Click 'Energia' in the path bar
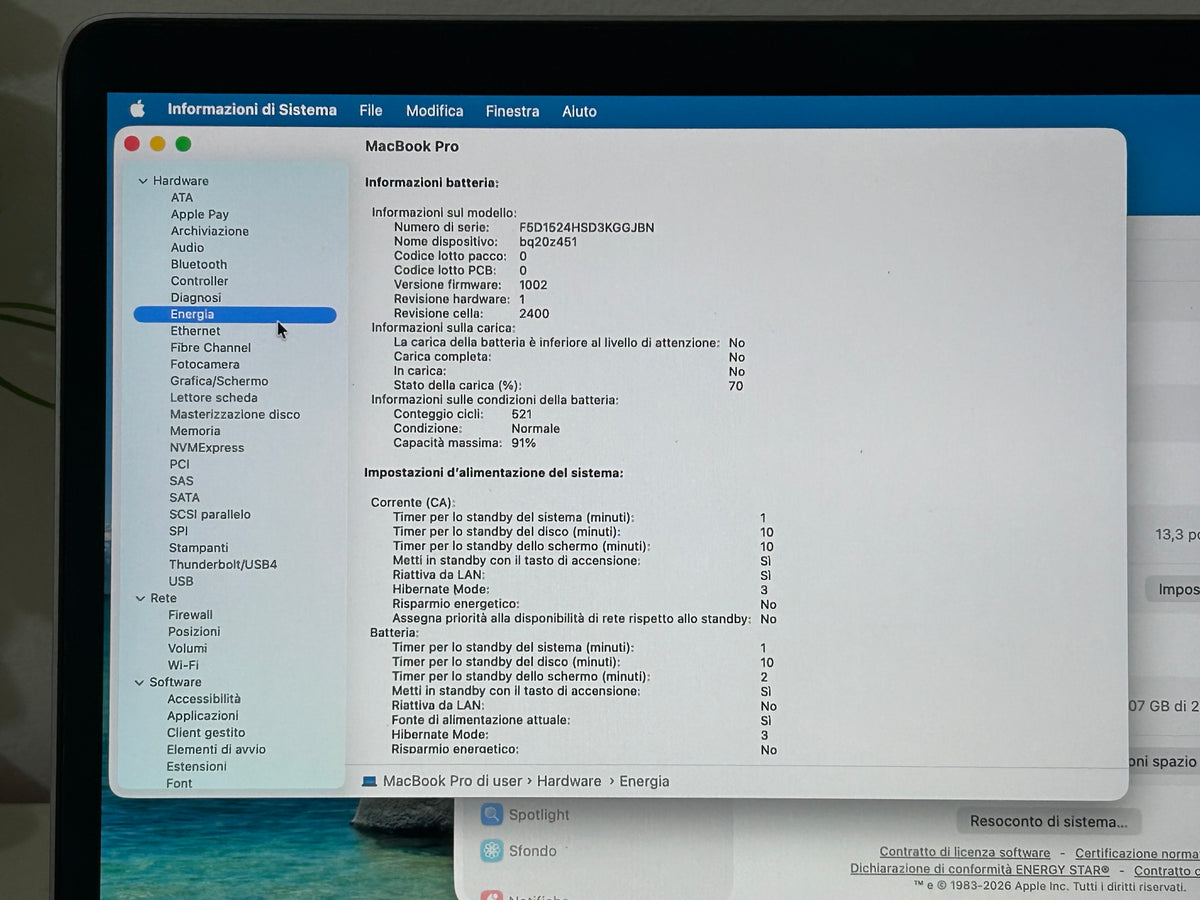The height and width of the screenshot is (900, 1200). [644, 782]
